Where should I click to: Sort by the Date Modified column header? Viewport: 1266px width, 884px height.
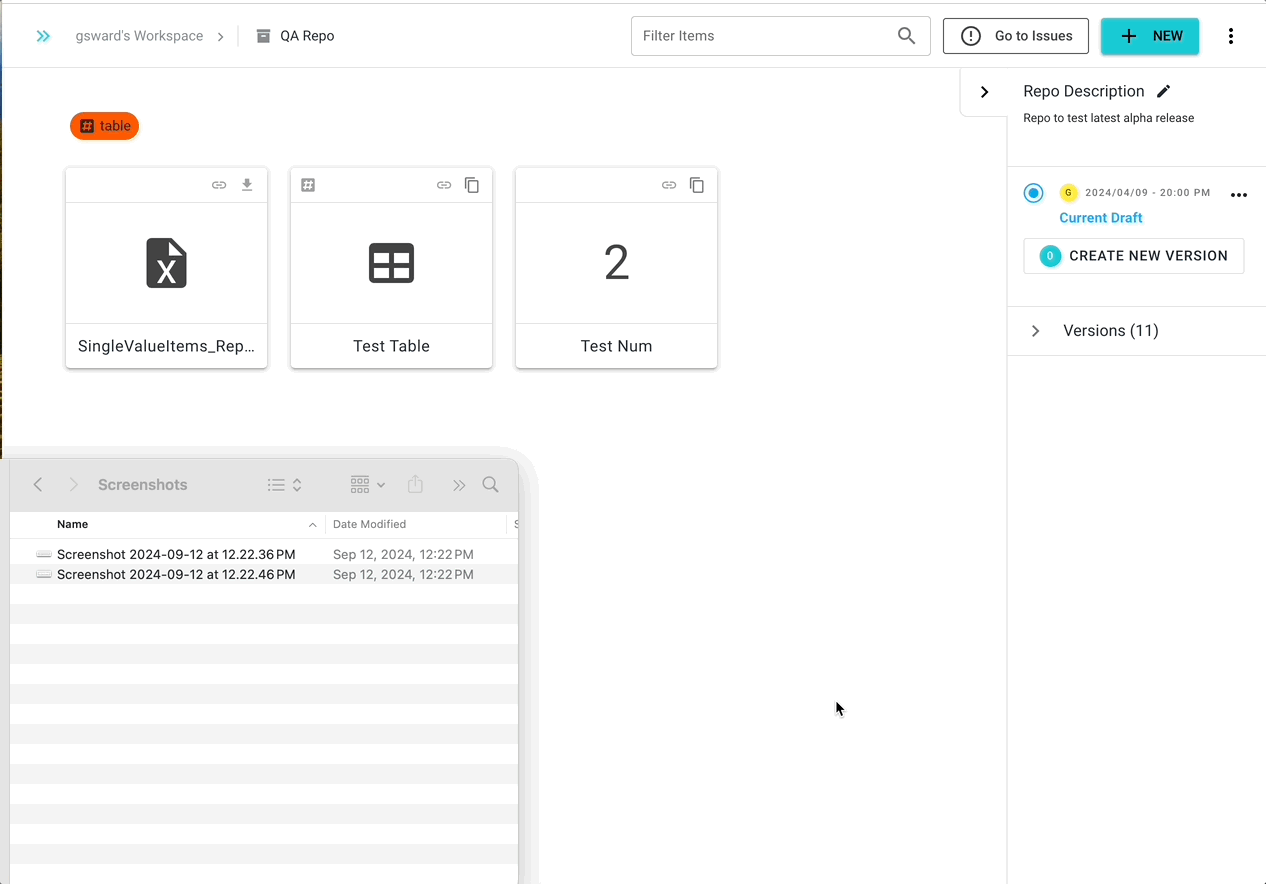369,524
